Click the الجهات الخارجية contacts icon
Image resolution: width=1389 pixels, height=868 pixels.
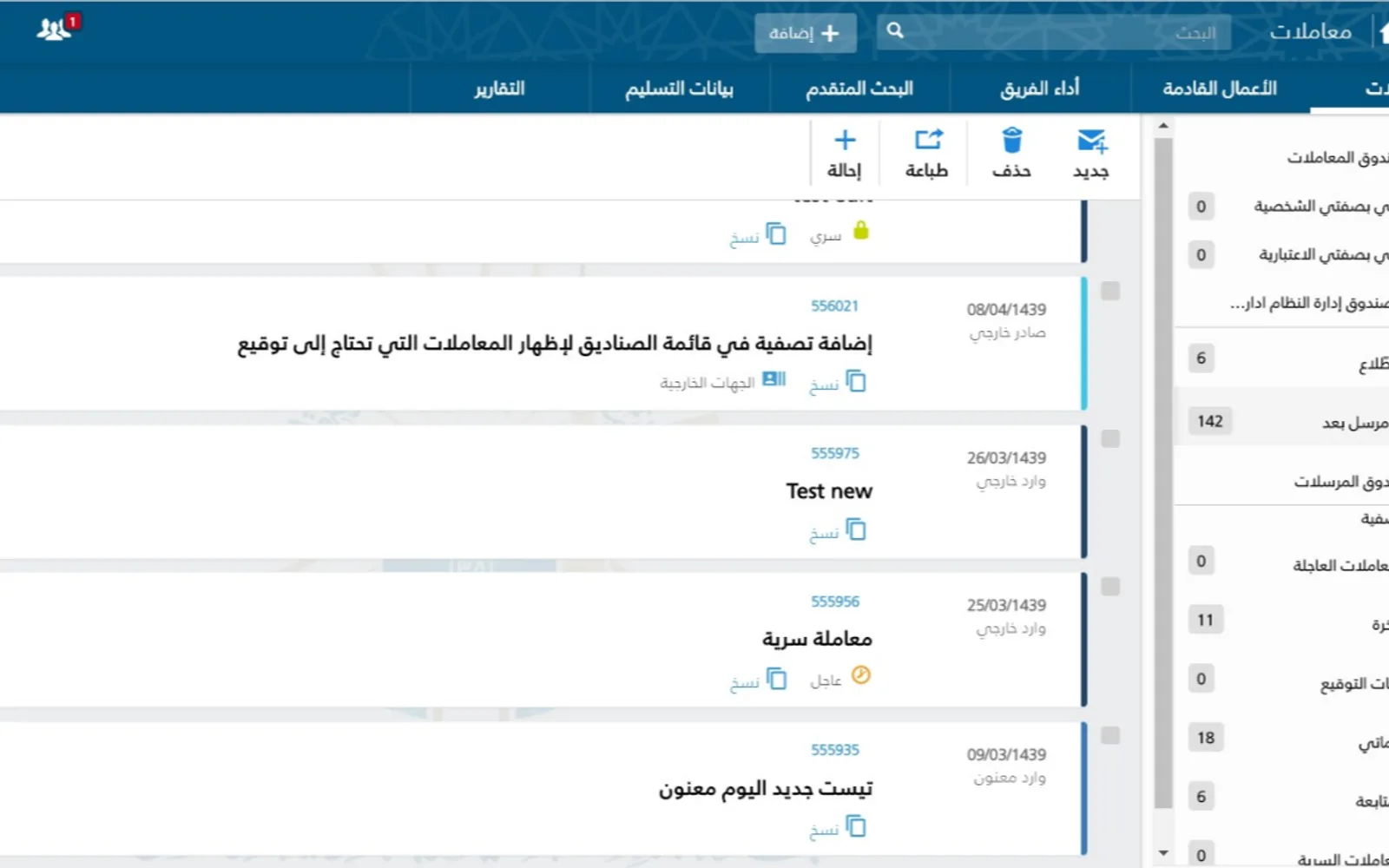(x=773, y=379)
